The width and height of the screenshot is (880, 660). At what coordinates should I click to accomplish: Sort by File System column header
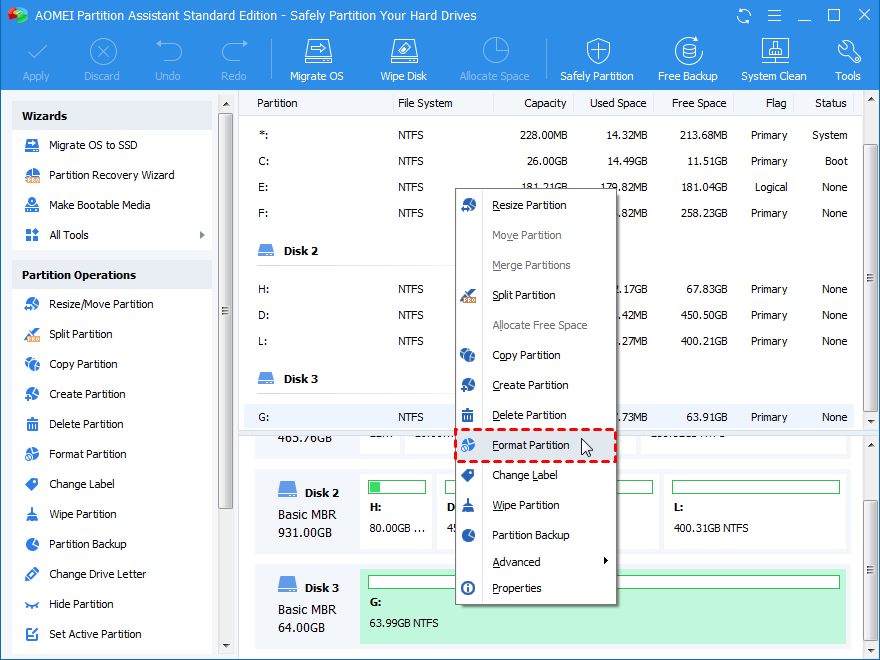coord(425,103)
